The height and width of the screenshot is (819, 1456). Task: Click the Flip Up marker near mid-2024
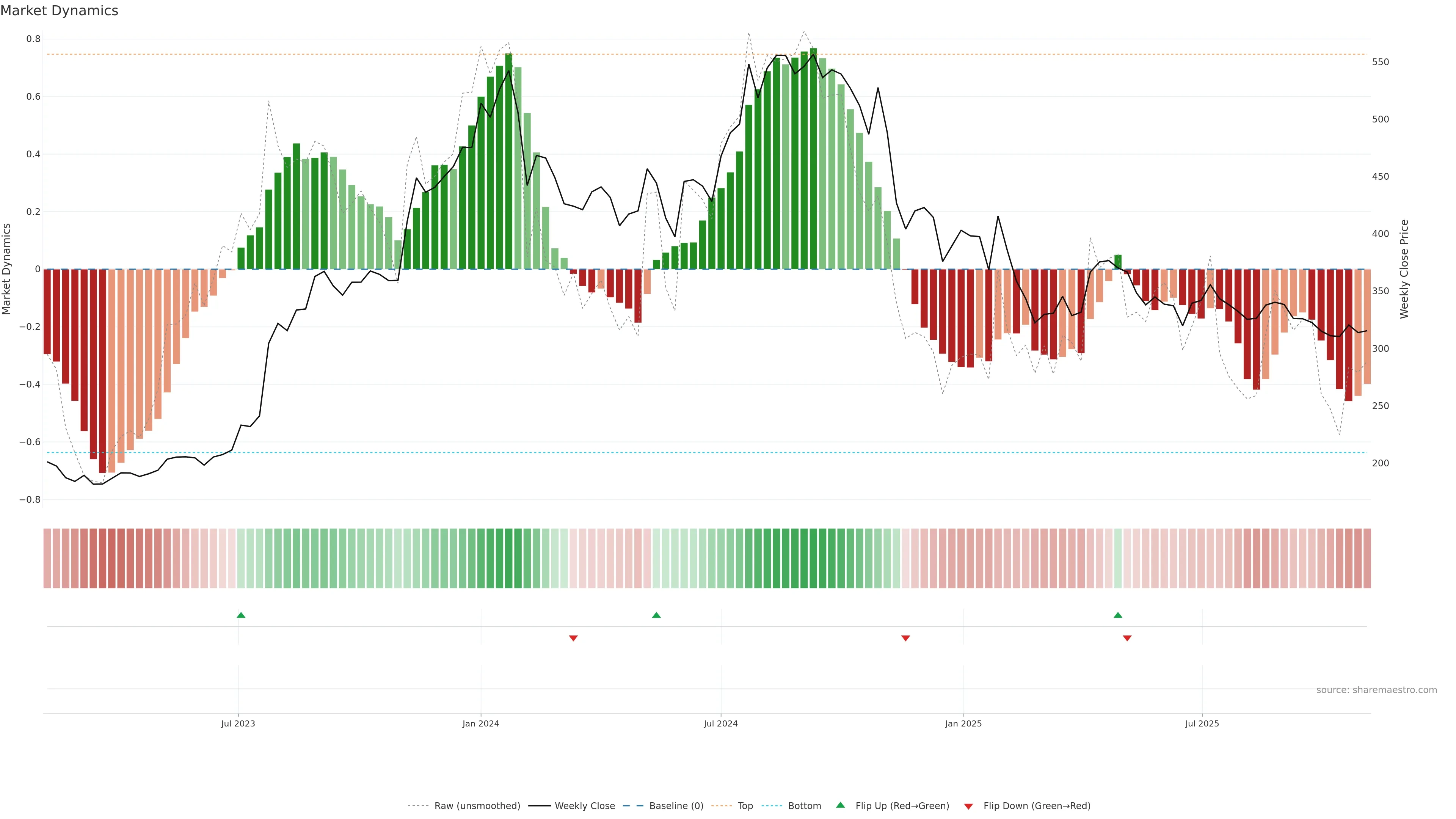click(x=656, y=615)
